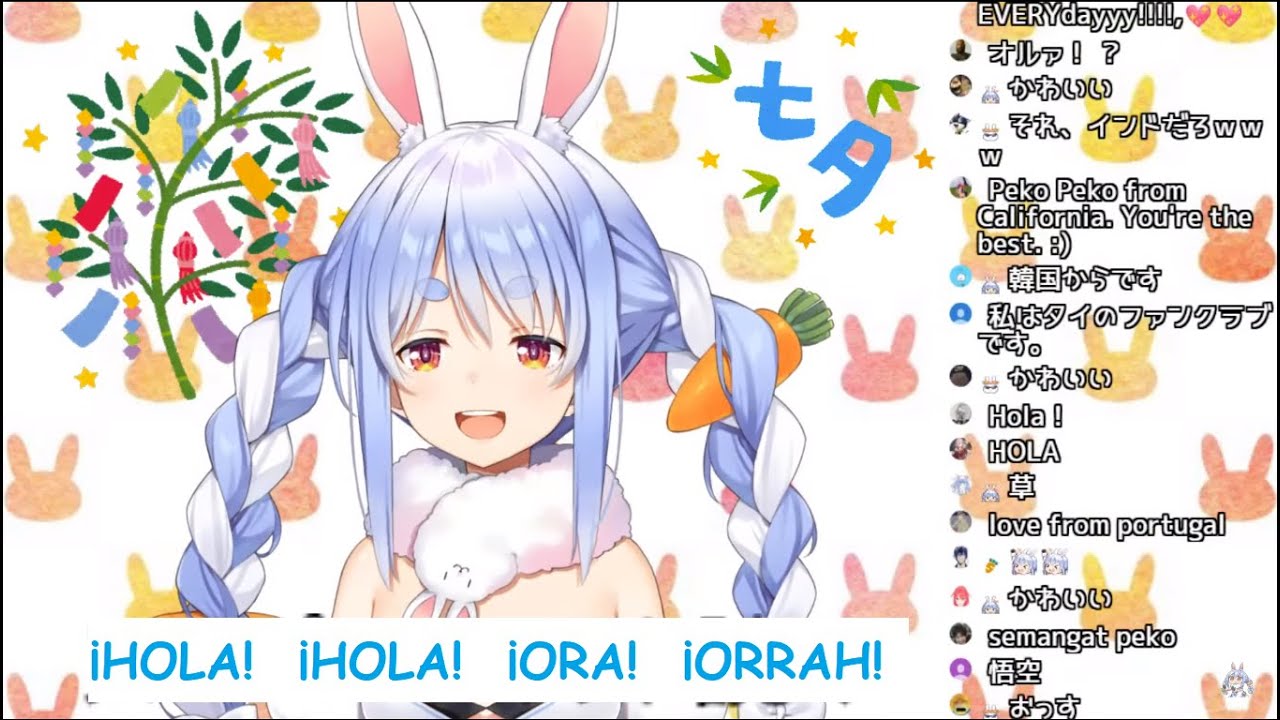
Task: Click the avatar beside '韓国からです'
Action: (x=960, y=277)
